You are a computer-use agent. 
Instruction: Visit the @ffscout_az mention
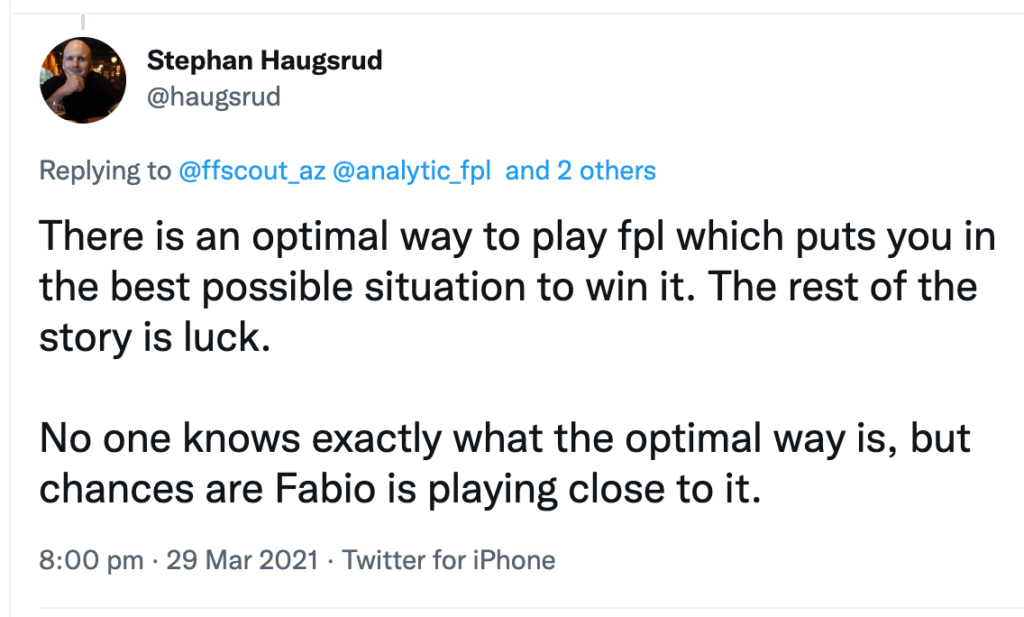pyautogui.click(x=251, y=170)
